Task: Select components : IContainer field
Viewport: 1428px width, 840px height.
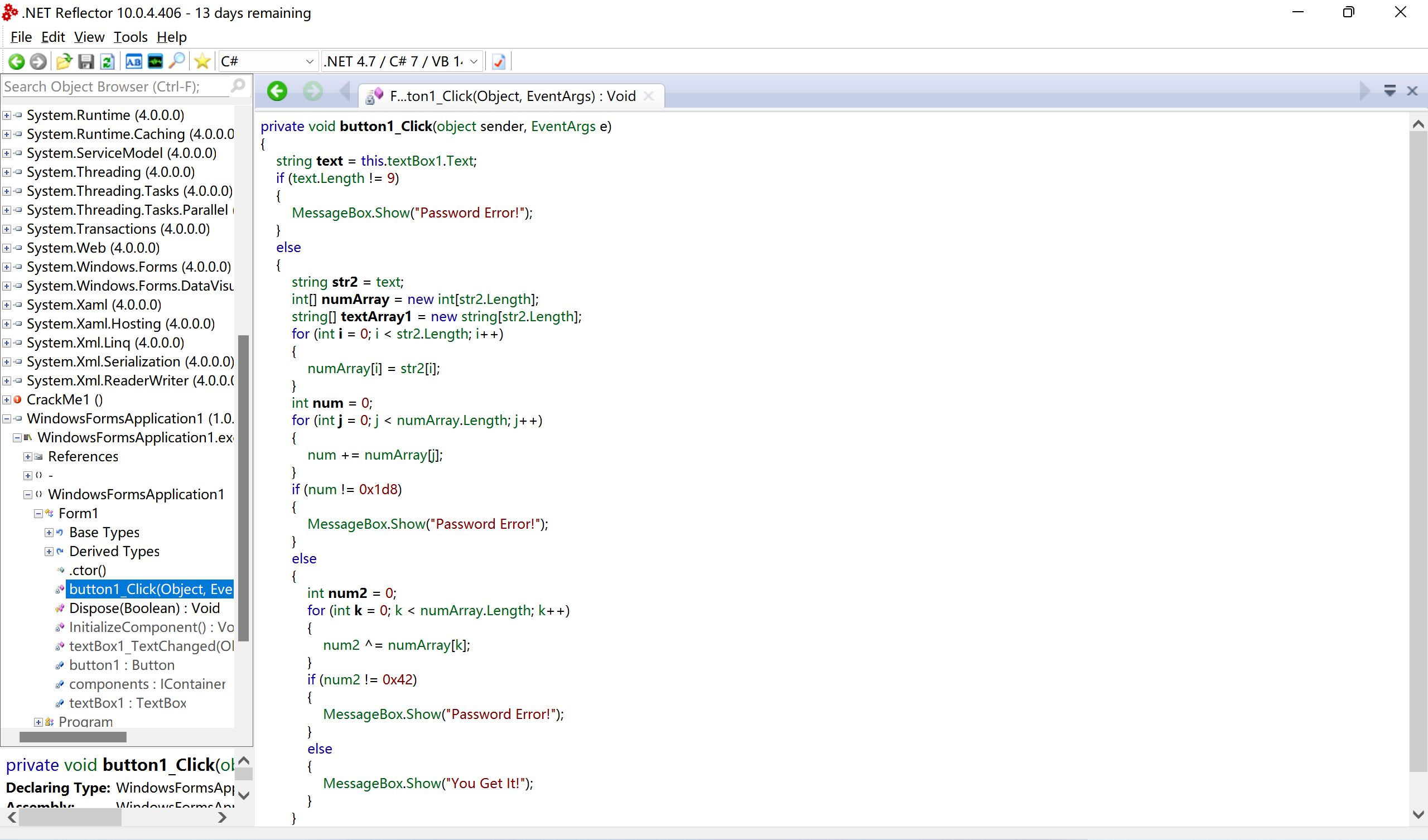Action: pyautogui.click(x=147, y=684)
